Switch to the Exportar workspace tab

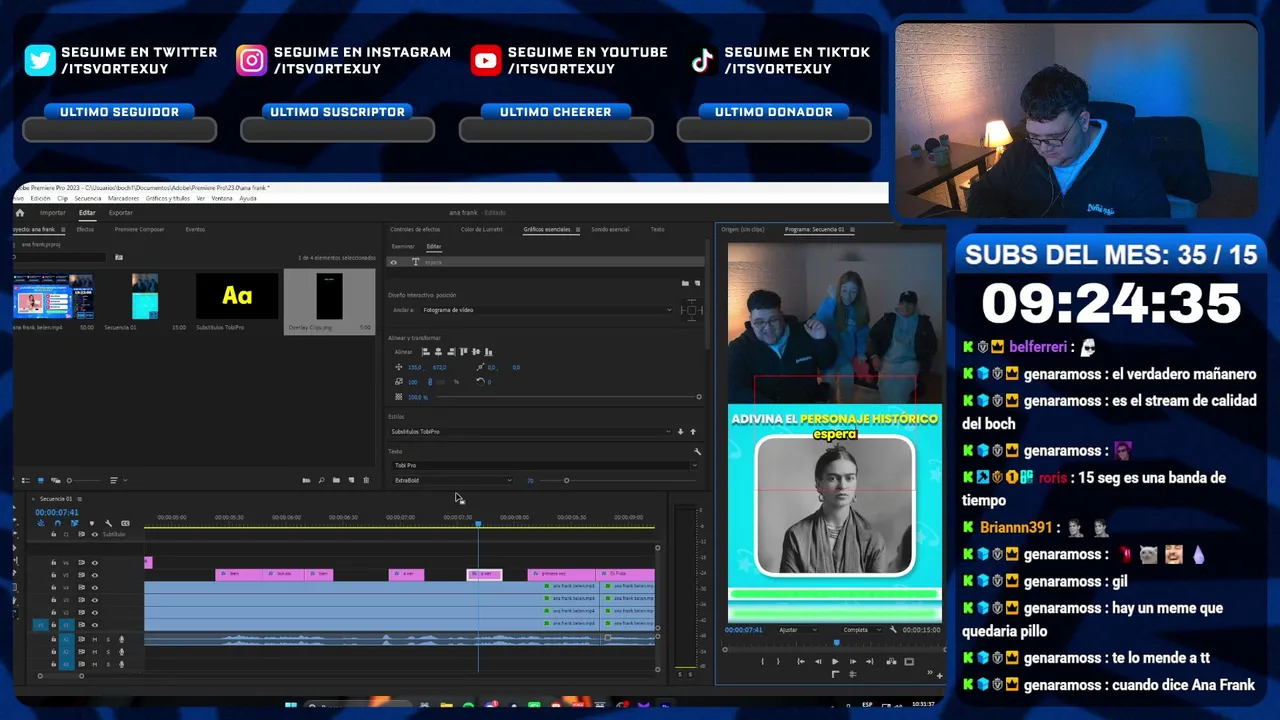121,212
